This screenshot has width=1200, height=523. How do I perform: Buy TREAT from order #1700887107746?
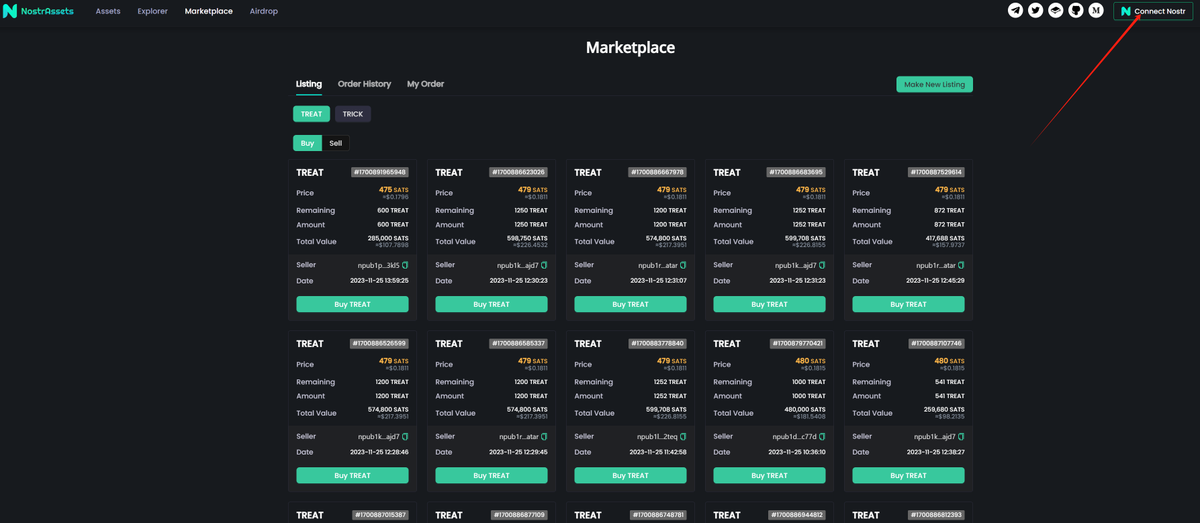click(908, 476)
